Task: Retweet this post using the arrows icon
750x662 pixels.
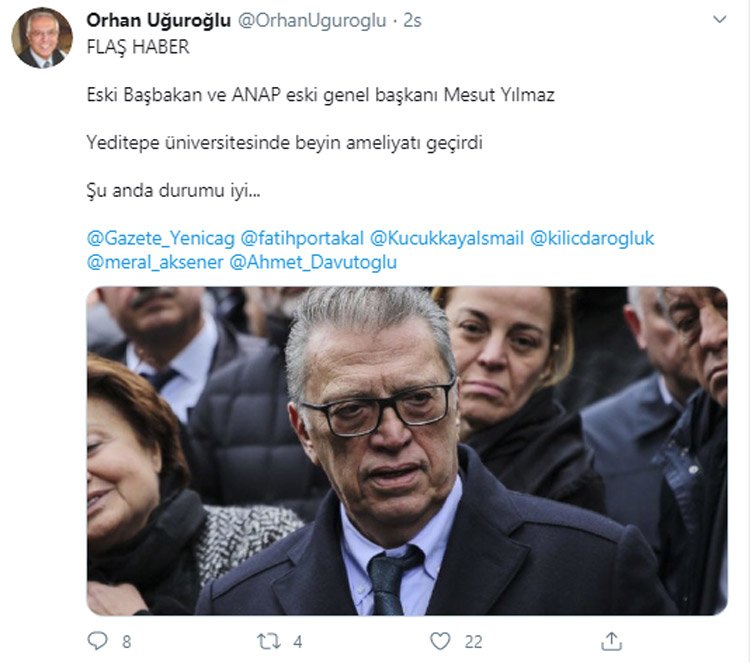Action: click(268, 641)
